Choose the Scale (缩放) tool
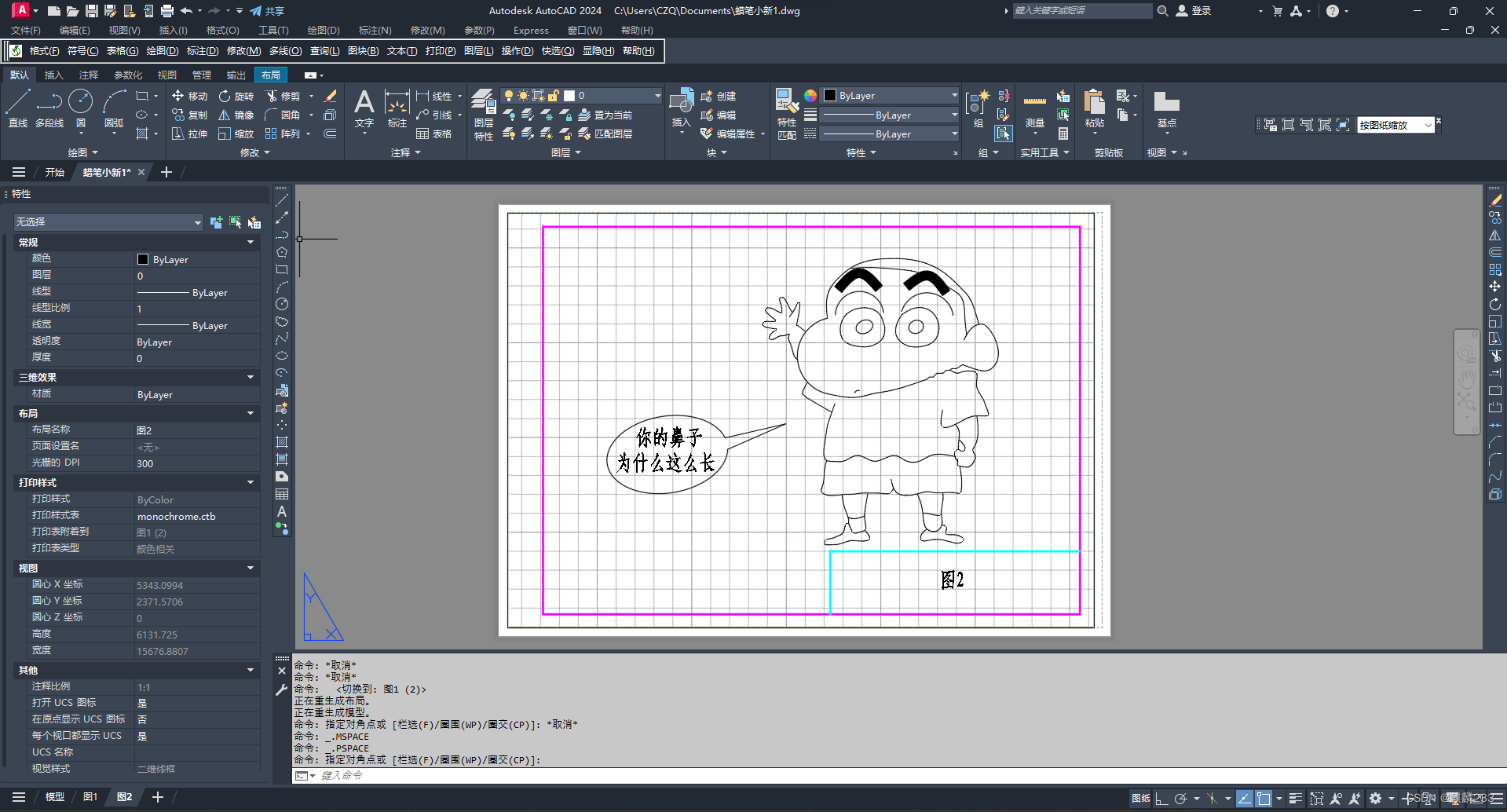The width and height of the screenshot is (1507, 812). 236,134
